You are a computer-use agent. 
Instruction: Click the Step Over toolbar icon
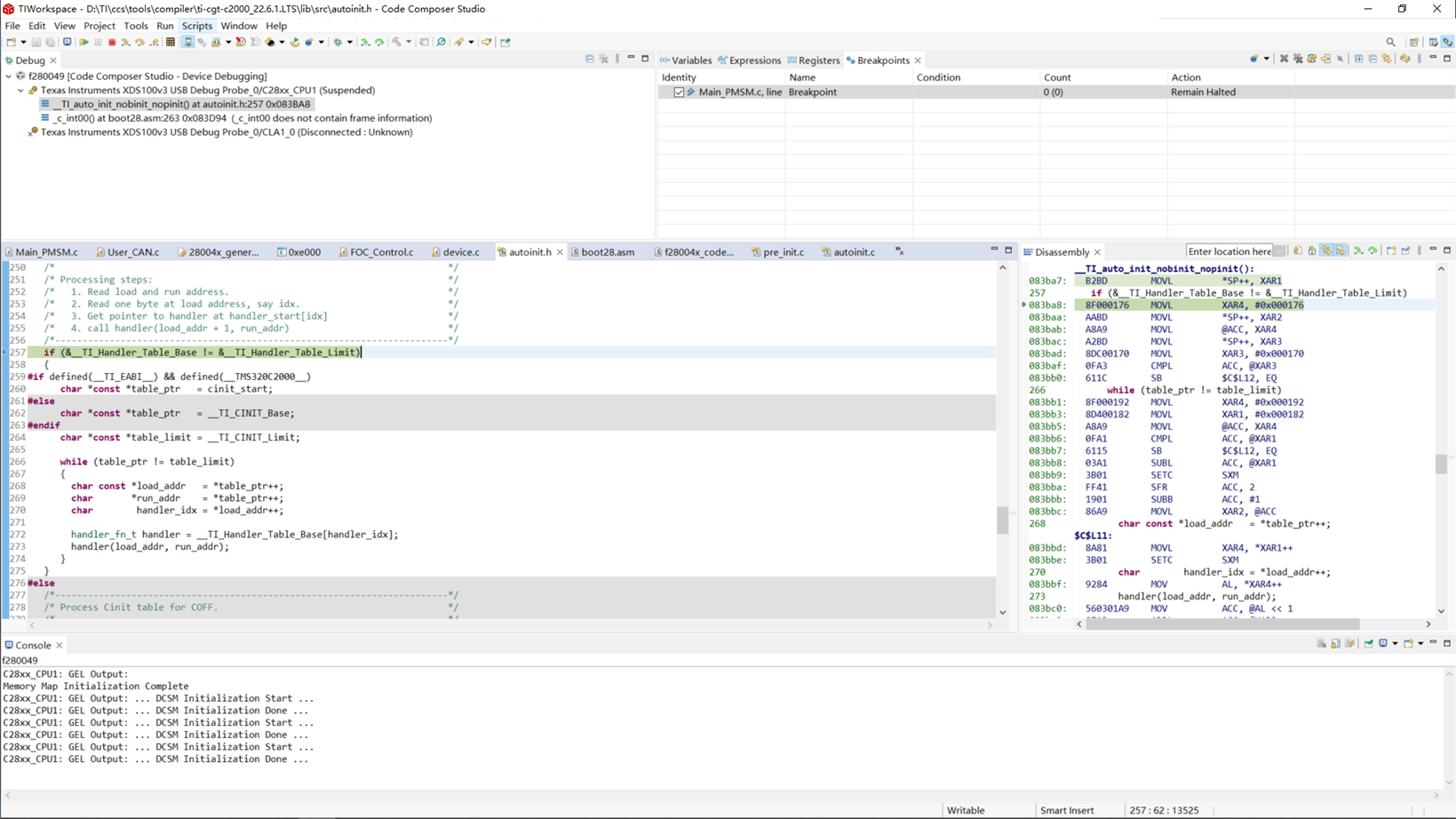coord(139,42)
